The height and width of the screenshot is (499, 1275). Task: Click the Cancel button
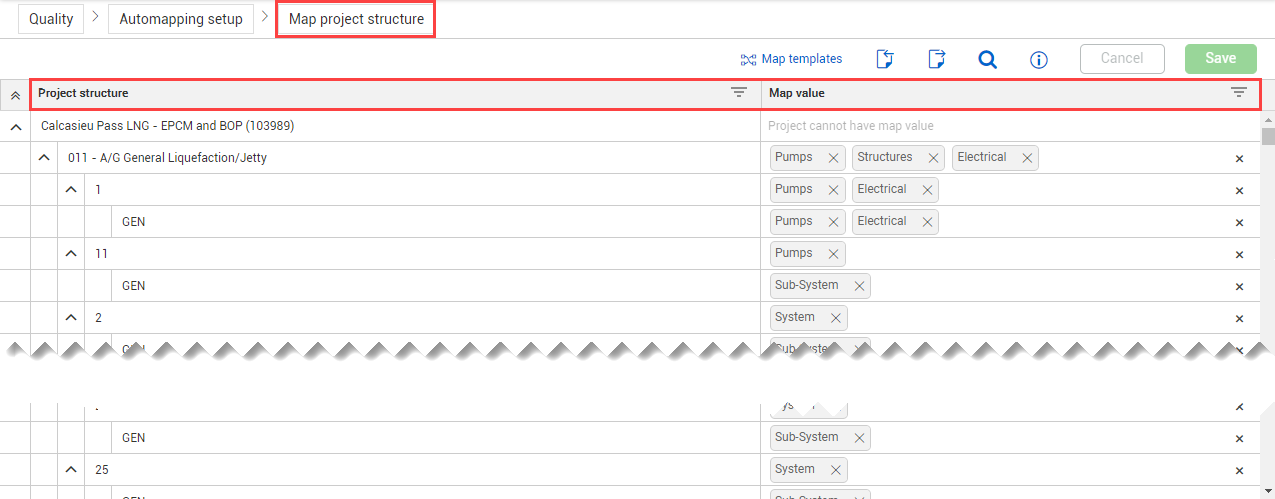click(x=1122, y=58)
